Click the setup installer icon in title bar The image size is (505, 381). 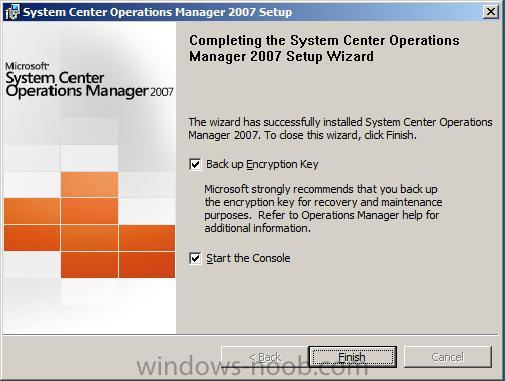tap(12, 12)
